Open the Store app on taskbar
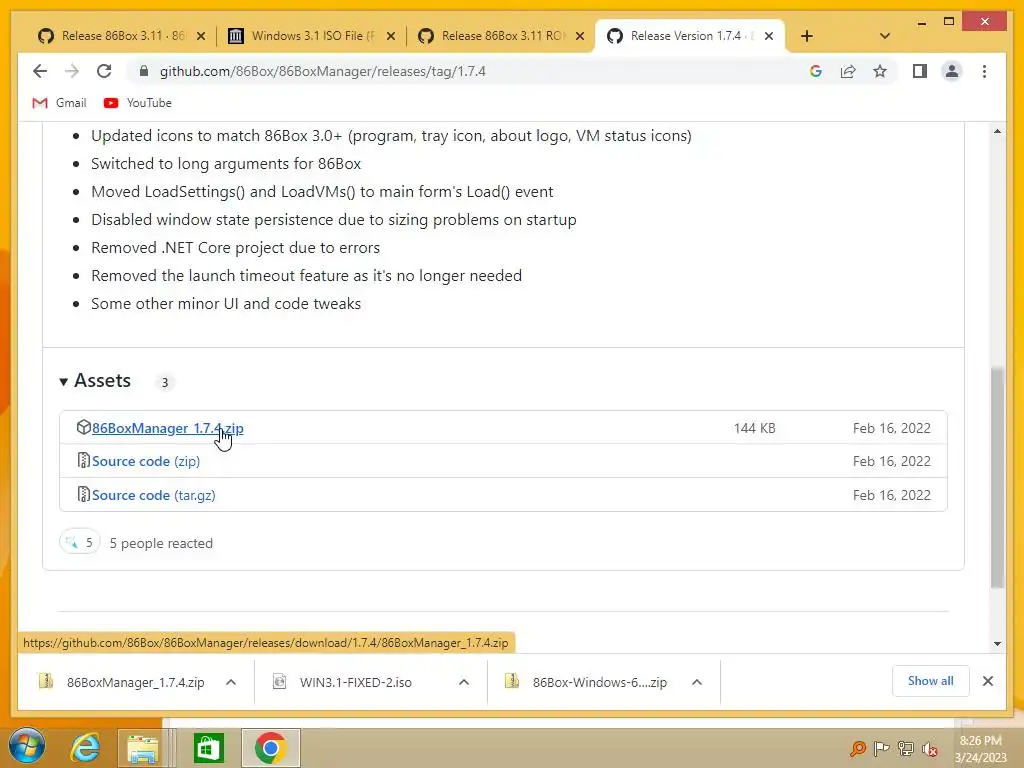The width and height of the screenshot is (1024, 768). tap(208, 748)
